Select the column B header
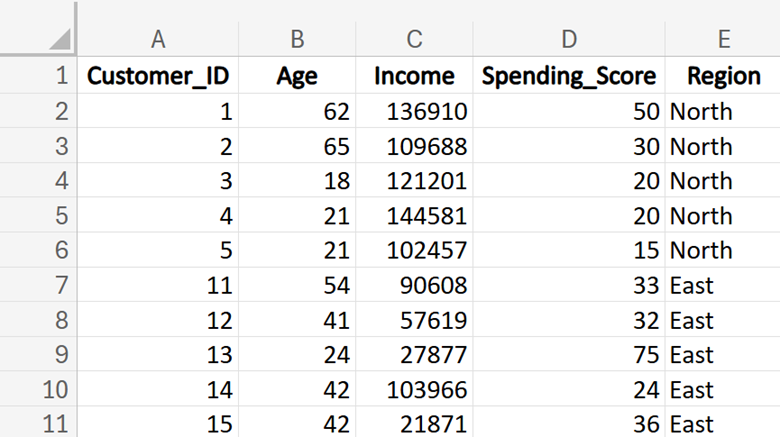Viewport: 780px width, 437px height. pos(297,39)
